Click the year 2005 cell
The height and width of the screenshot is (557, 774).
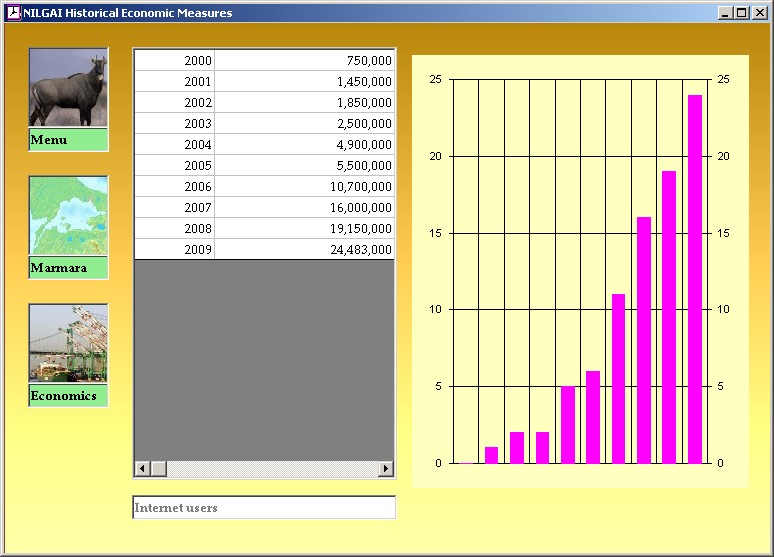[x=175, y=166]
